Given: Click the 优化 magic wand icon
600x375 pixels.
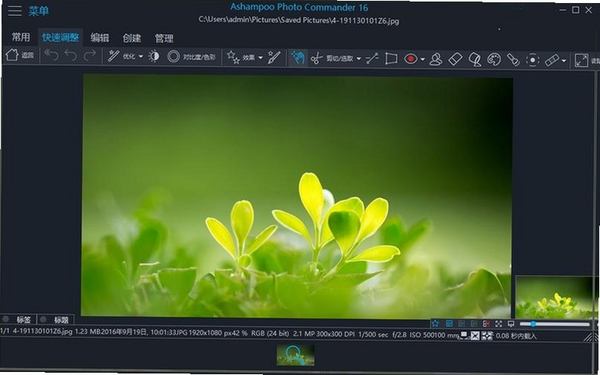Looking at the screenshot, I should [x=113, y=56].
